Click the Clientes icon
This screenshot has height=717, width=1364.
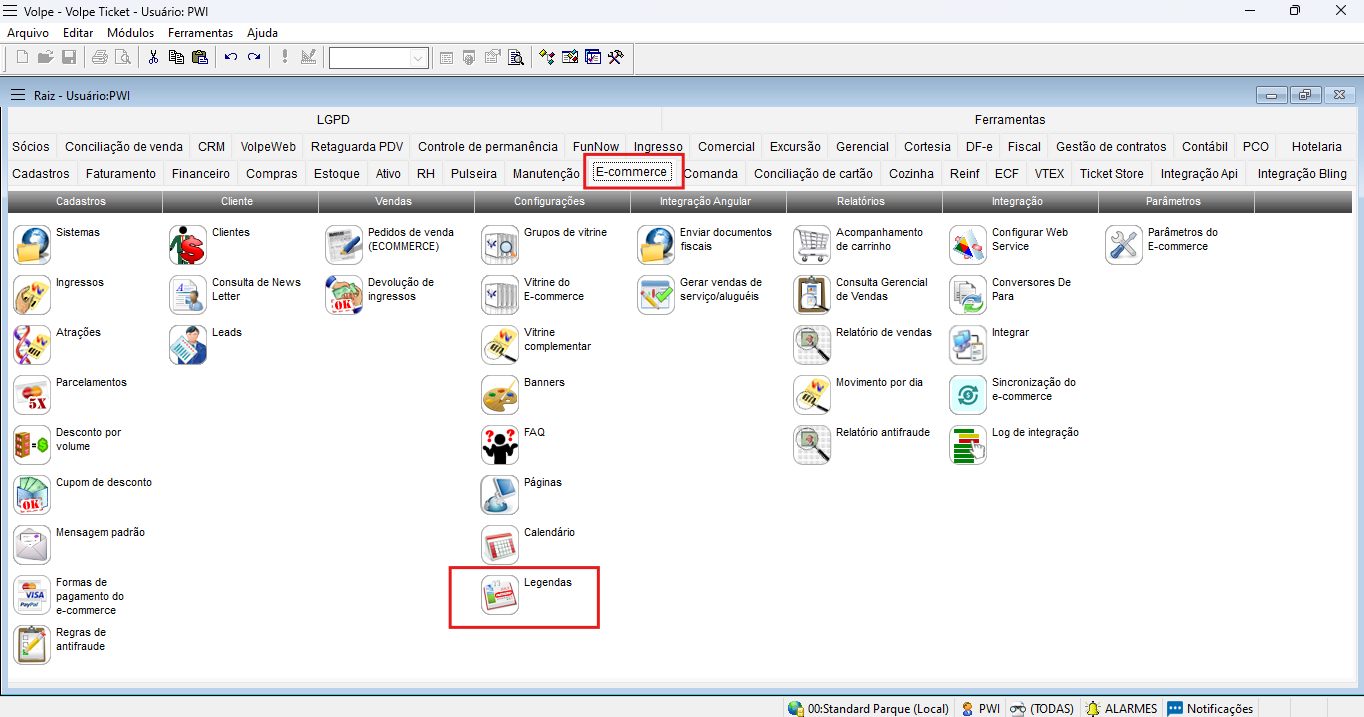(188, 245)
